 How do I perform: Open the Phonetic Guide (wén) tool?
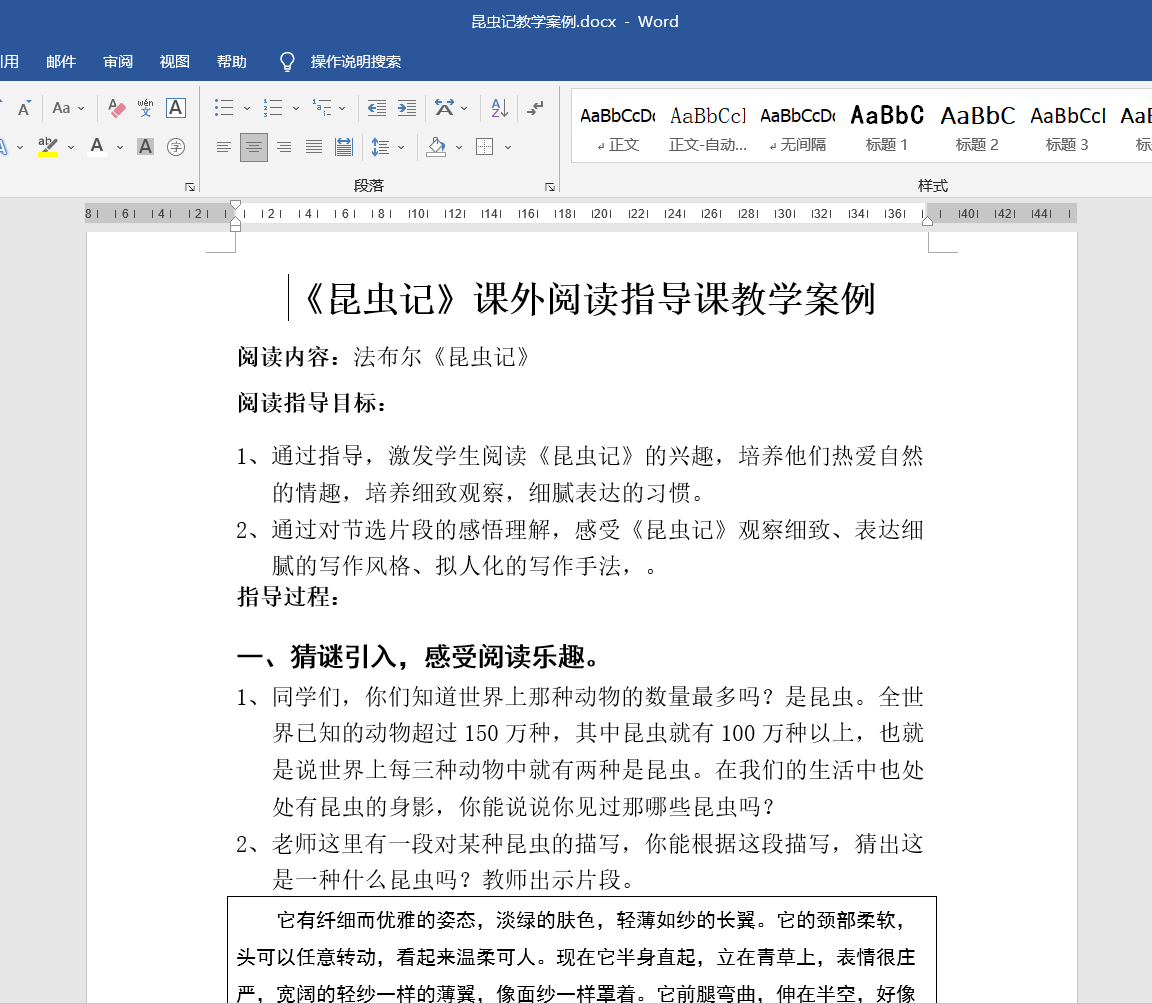tap(146, 108)
